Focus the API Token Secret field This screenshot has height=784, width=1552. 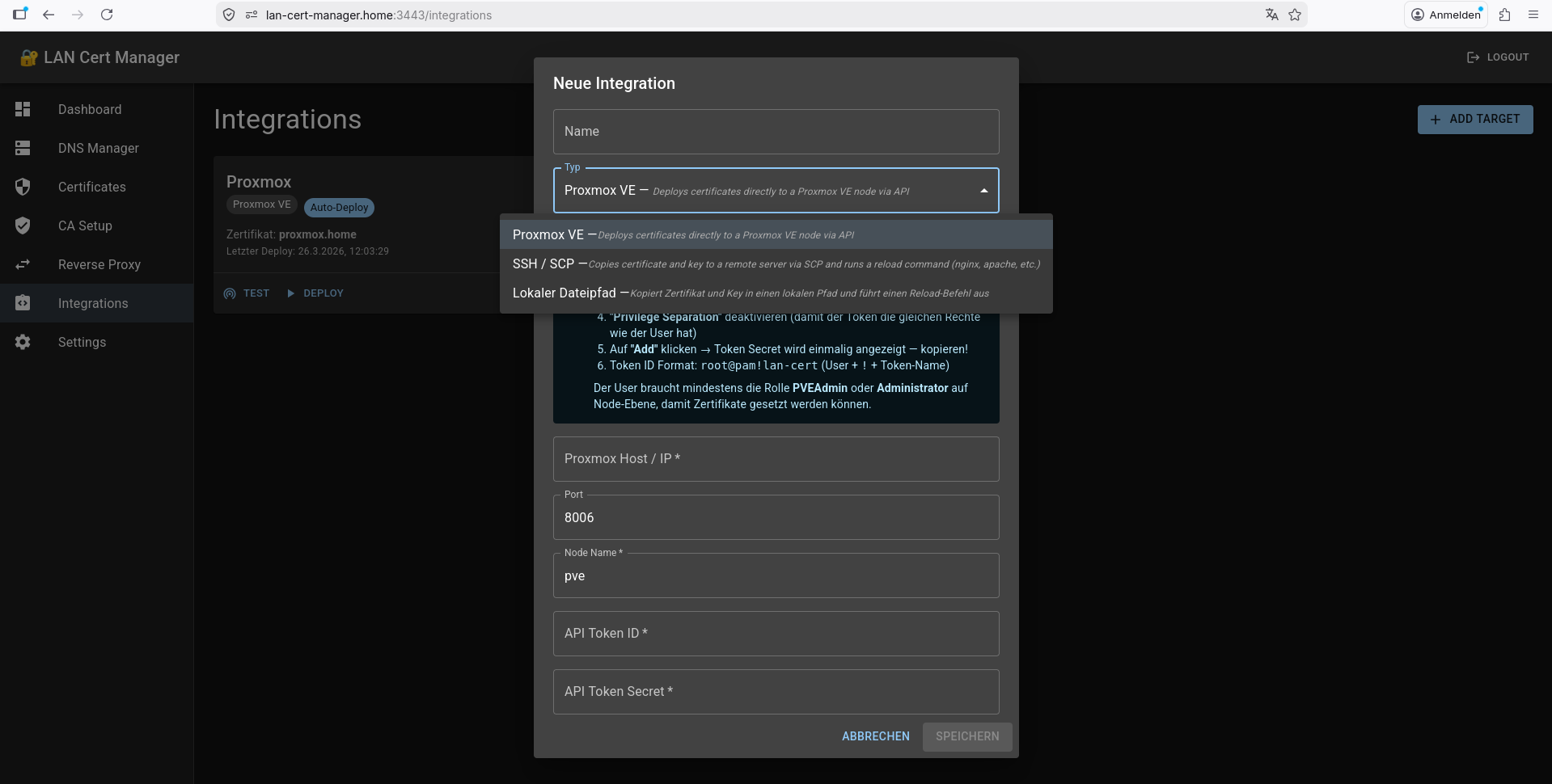(x=776, y=692)
